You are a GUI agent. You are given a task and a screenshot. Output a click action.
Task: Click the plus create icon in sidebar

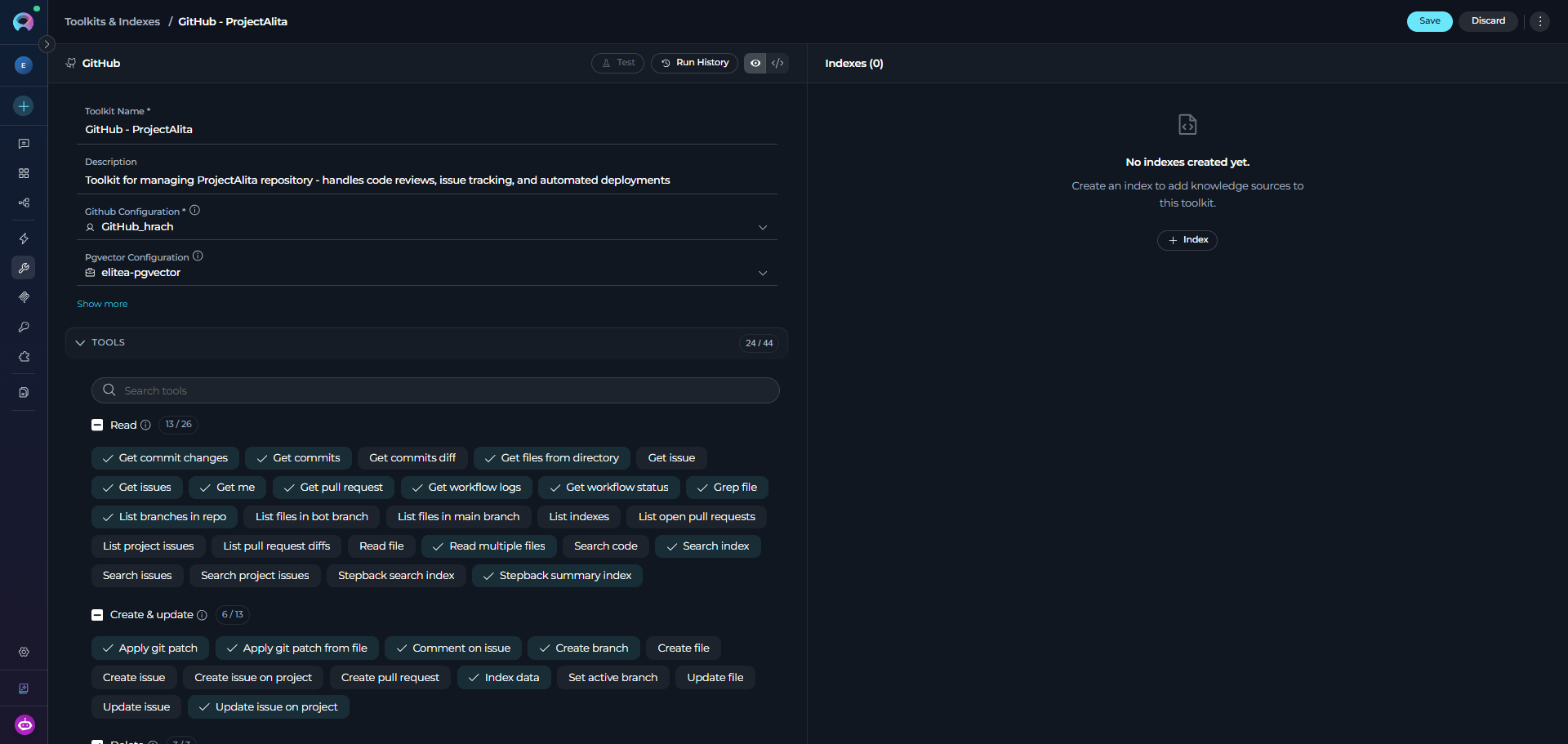coord(24,106)
